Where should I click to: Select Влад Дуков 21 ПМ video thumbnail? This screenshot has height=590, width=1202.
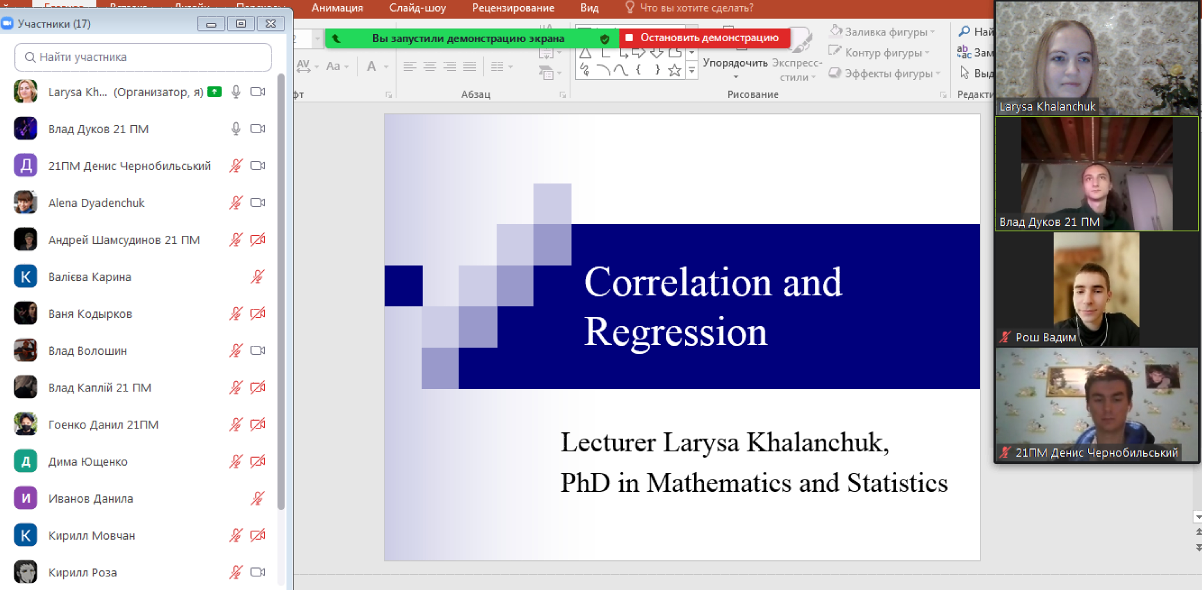tap(1097, 173)
